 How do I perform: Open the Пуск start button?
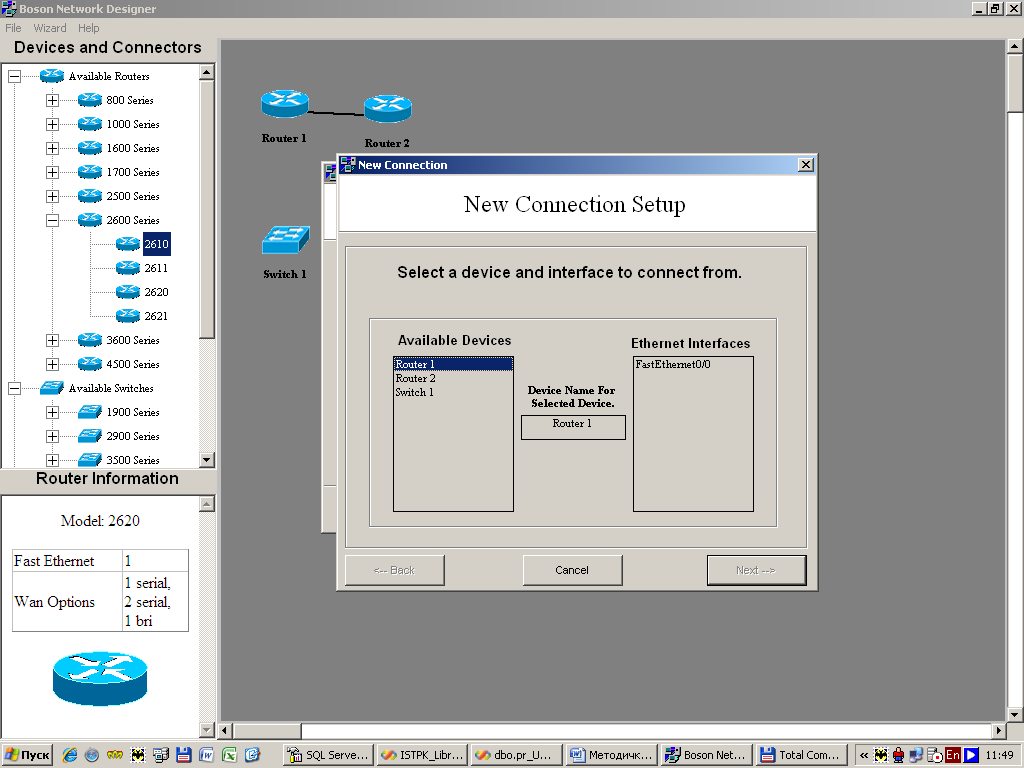27,755
